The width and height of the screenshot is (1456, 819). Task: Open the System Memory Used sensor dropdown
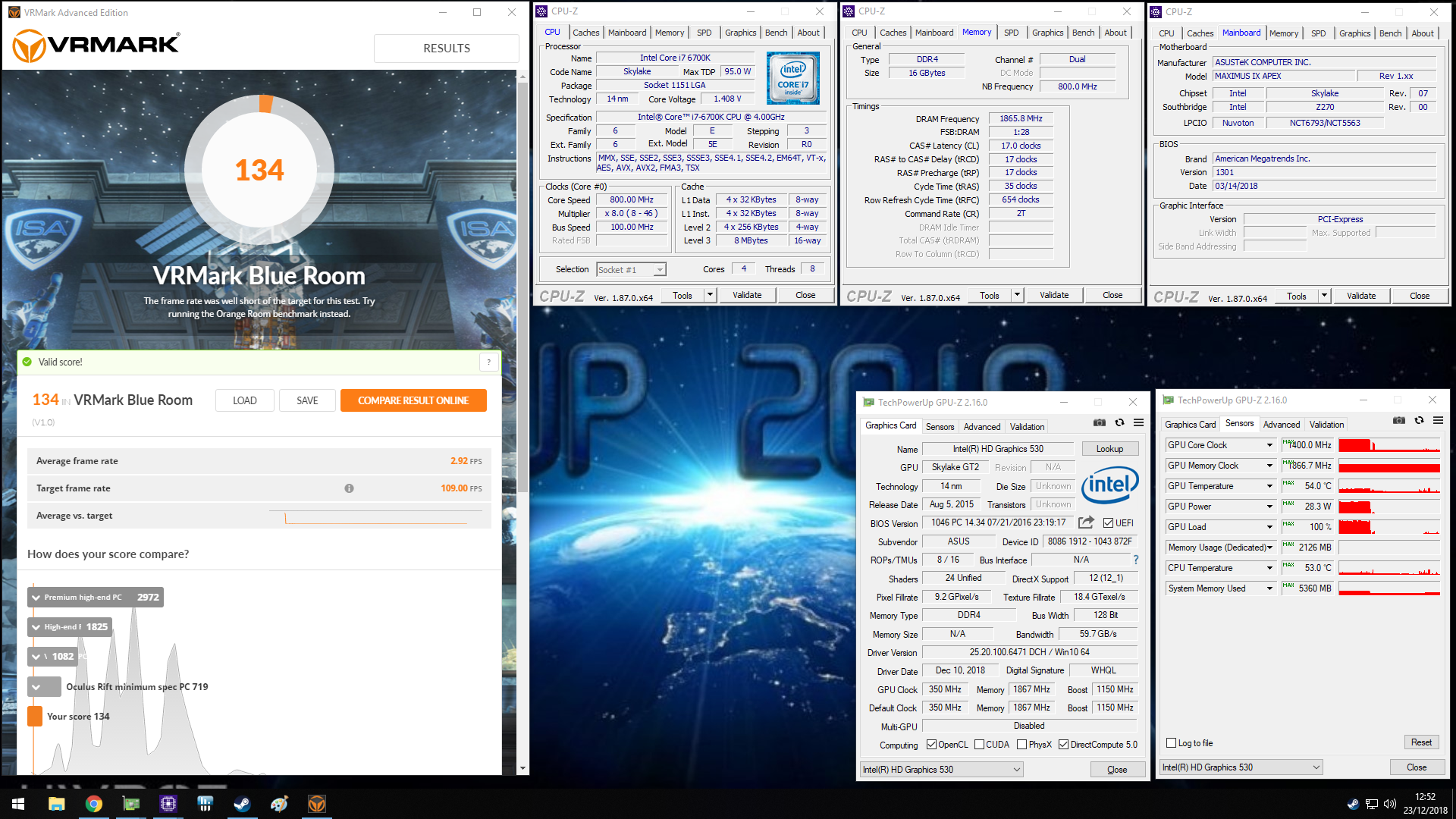pyautogui.click(x=1269, y=588)
